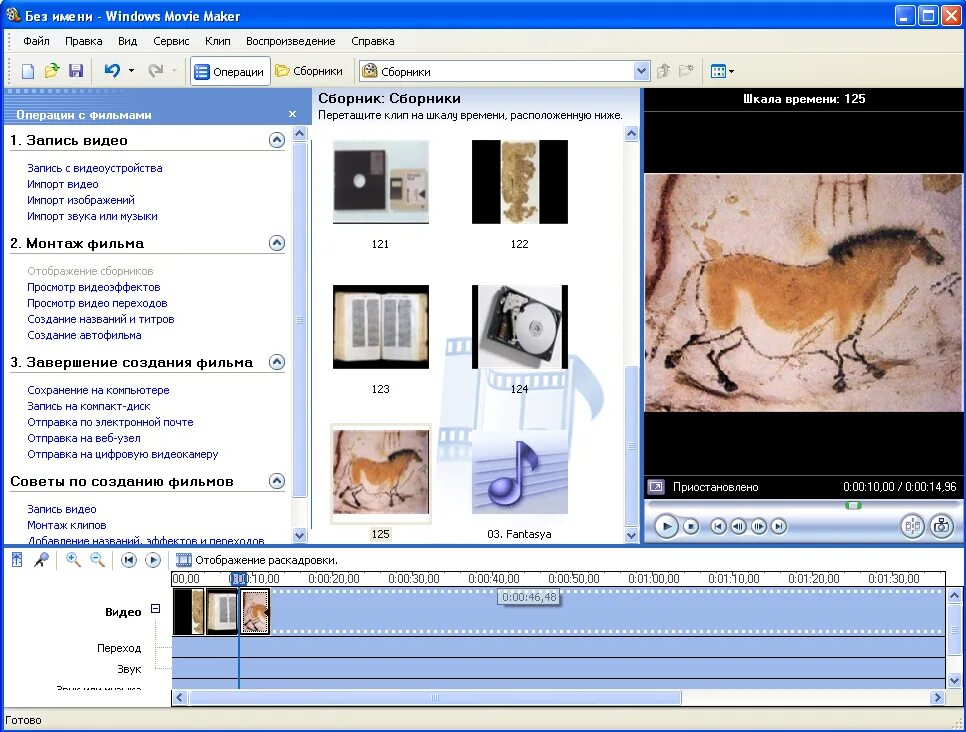Image resolution: width=966 pixels, height=732 pixels.
Task: Open the views dropdown arrow
Action: tap(731, 71)
